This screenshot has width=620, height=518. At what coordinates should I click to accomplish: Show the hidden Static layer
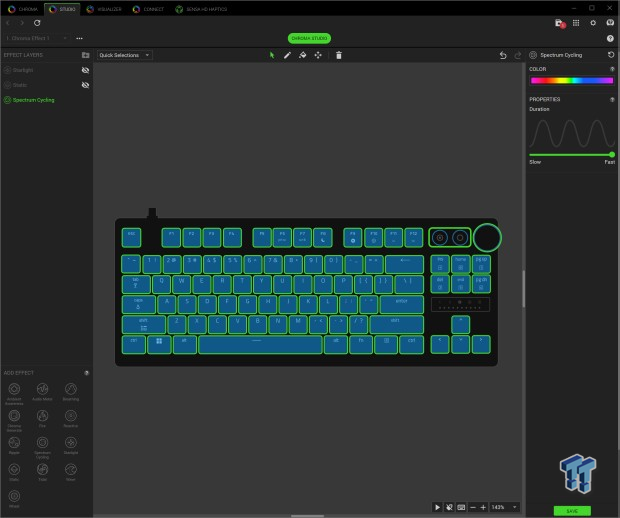[85, 85]
